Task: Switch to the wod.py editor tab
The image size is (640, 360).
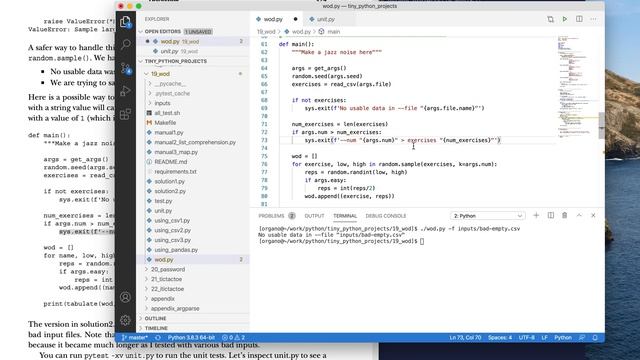Action: point(276,19)
